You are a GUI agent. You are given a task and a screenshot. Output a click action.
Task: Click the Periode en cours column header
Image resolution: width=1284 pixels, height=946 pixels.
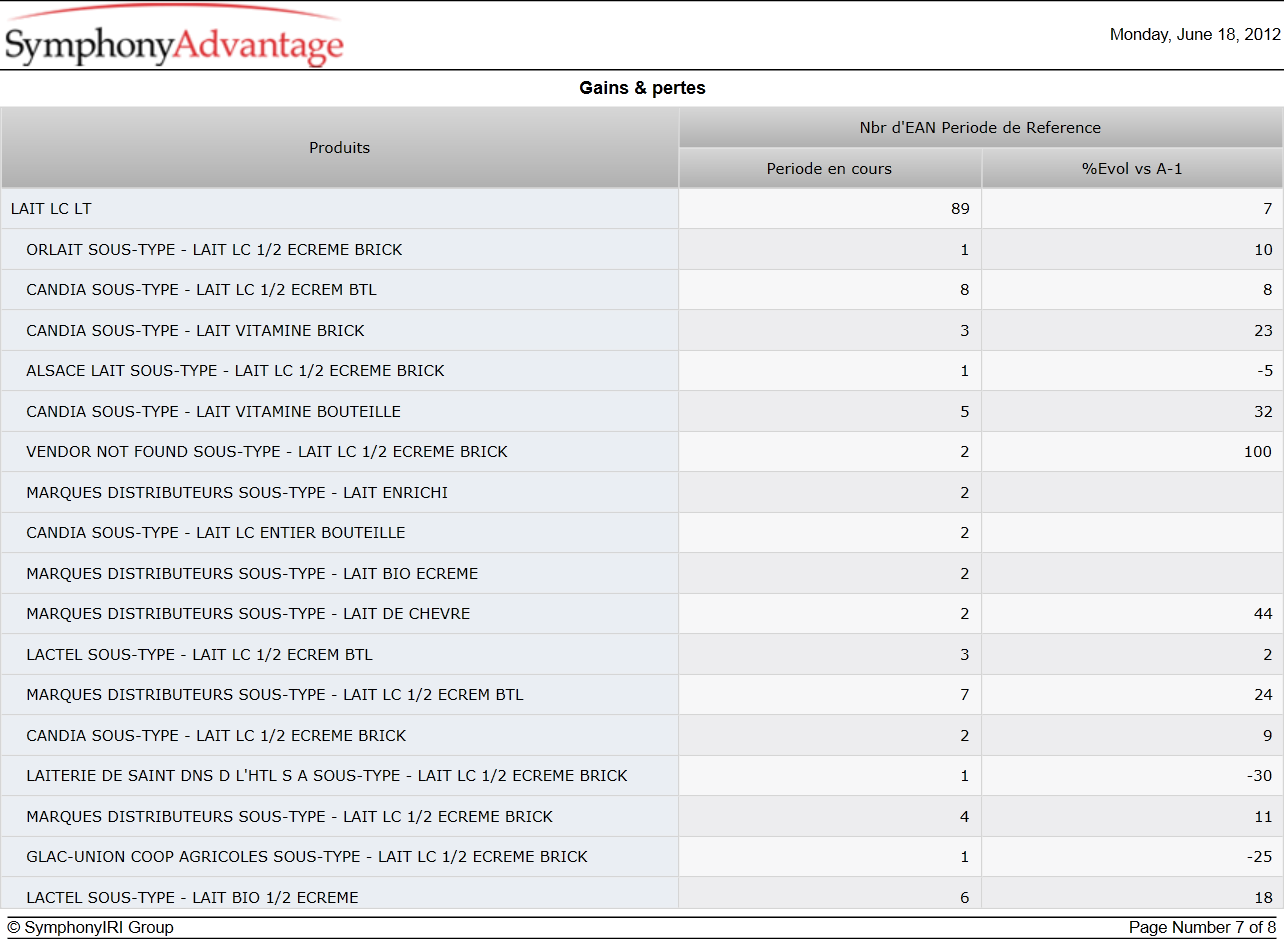830,169
